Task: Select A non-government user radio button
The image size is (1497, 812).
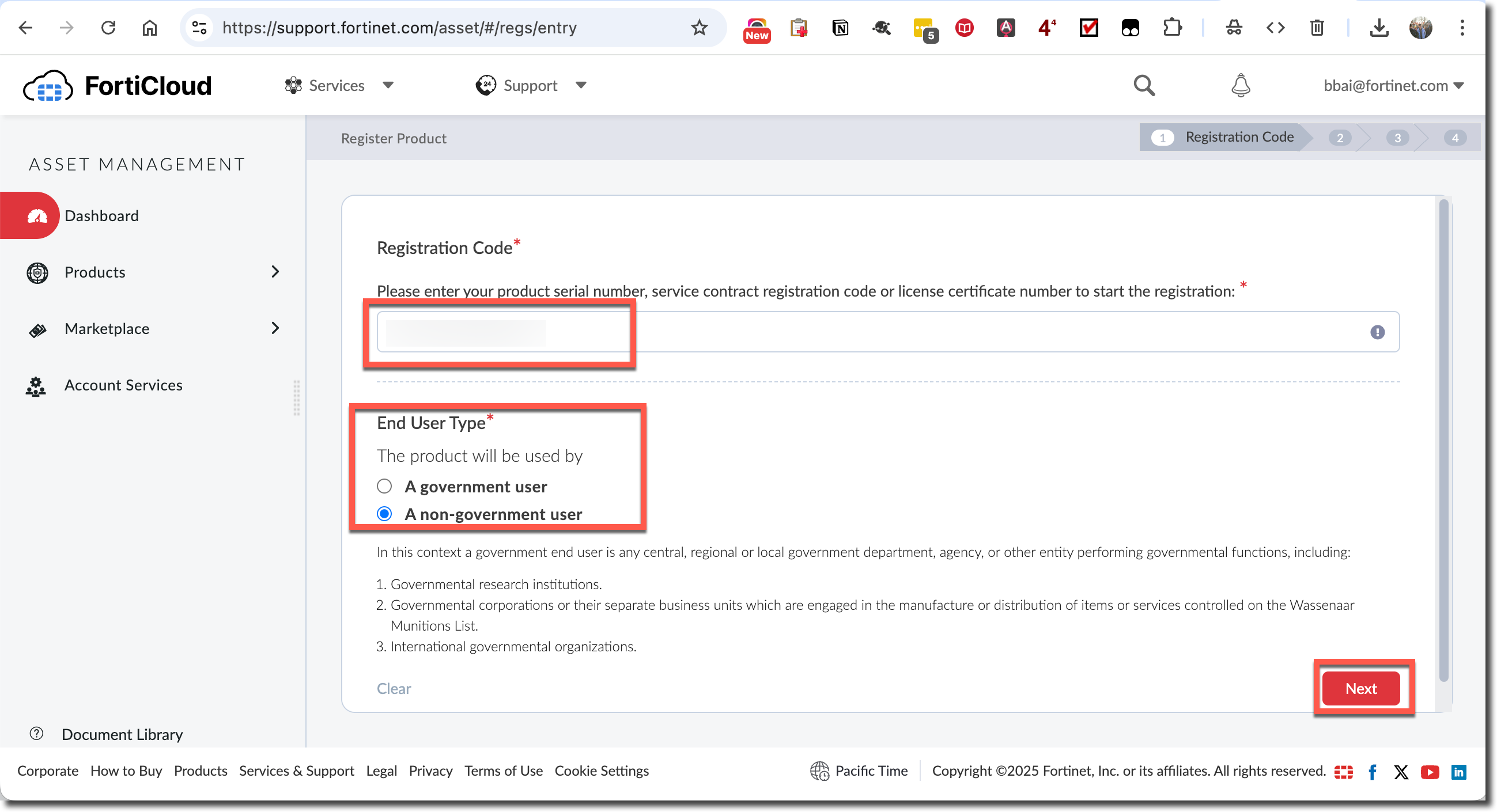Action: click(x=384, y=514)
